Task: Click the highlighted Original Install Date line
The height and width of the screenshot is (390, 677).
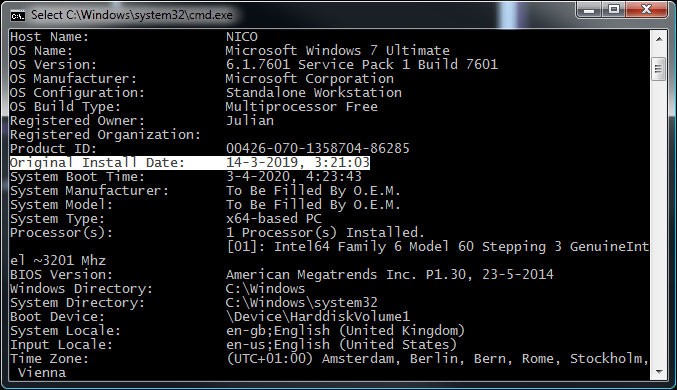Action: [x=190, y=163]
